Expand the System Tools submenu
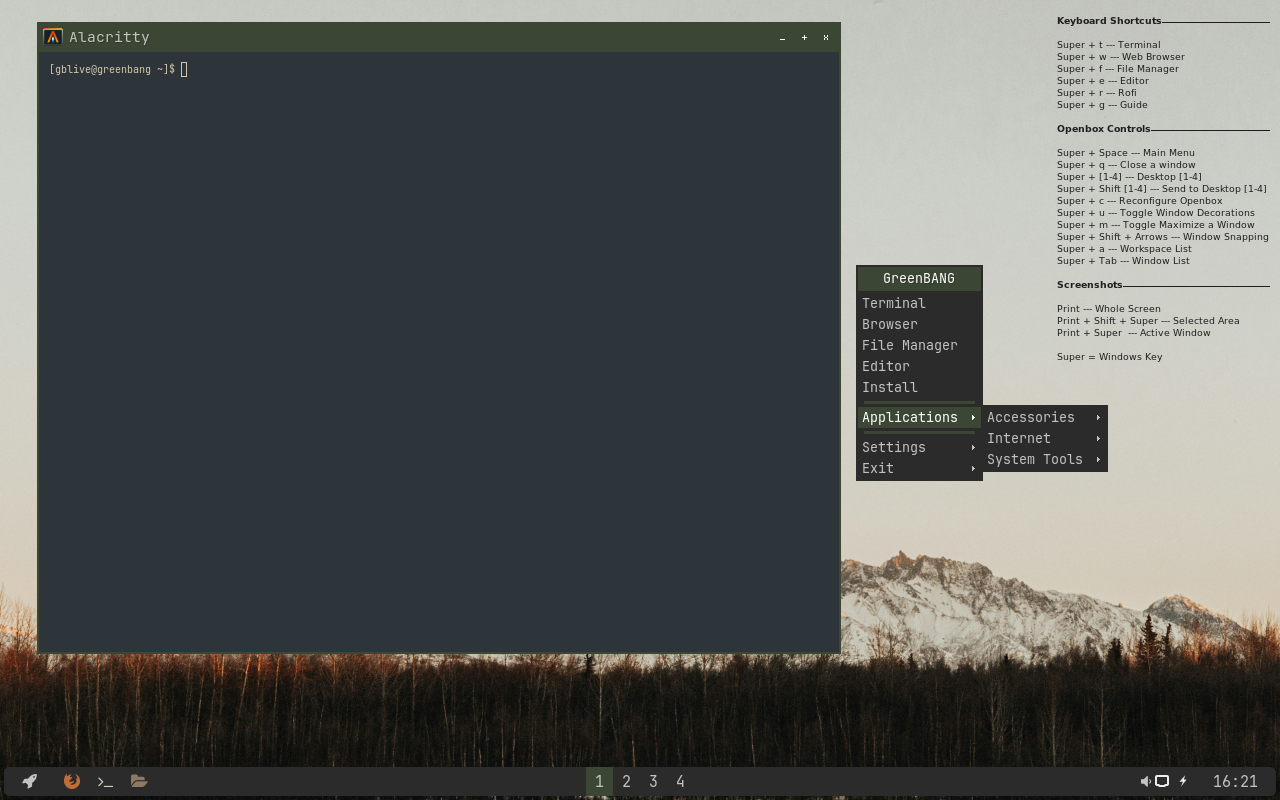Image resolution: width=1280 pixels, height=800 pixels. point(1044,459)
